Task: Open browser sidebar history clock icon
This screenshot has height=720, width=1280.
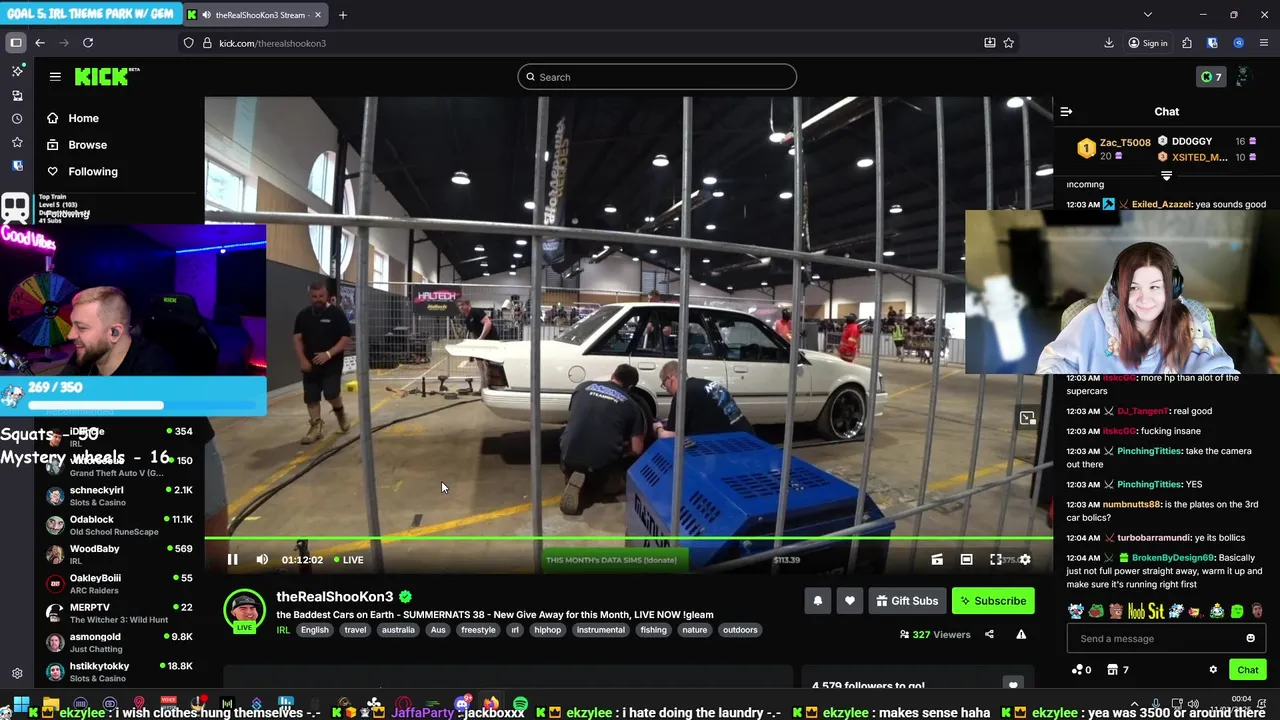Action: [17, 119]
